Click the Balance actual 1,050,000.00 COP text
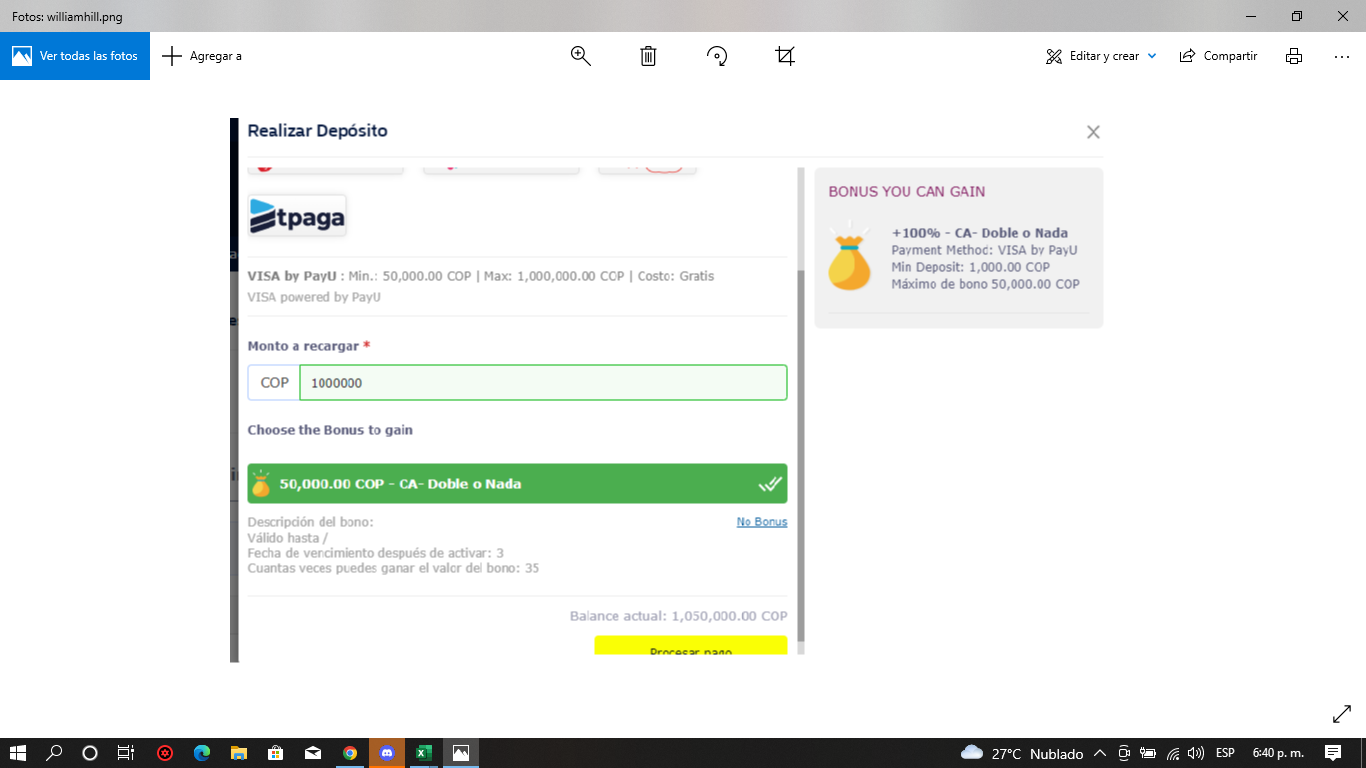 coord(678,616)
